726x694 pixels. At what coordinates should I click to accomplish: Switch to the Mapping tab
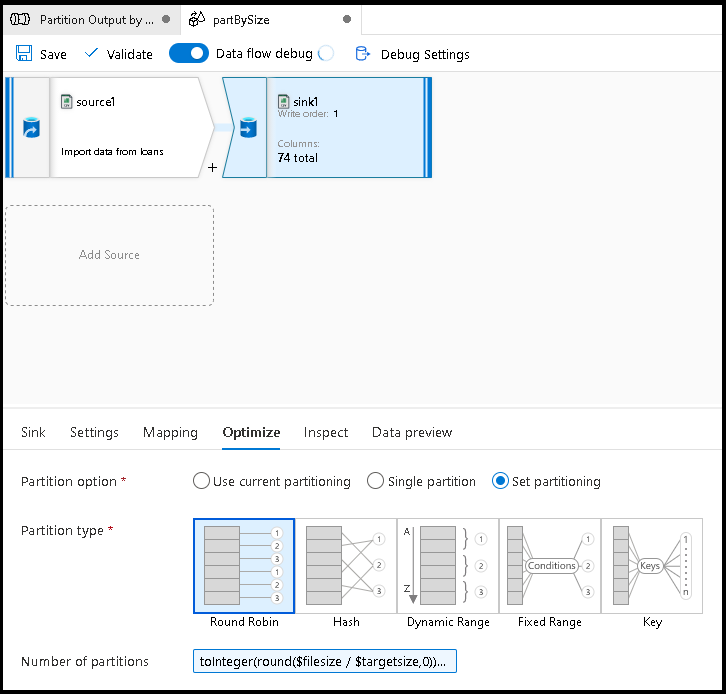[170, 432]
